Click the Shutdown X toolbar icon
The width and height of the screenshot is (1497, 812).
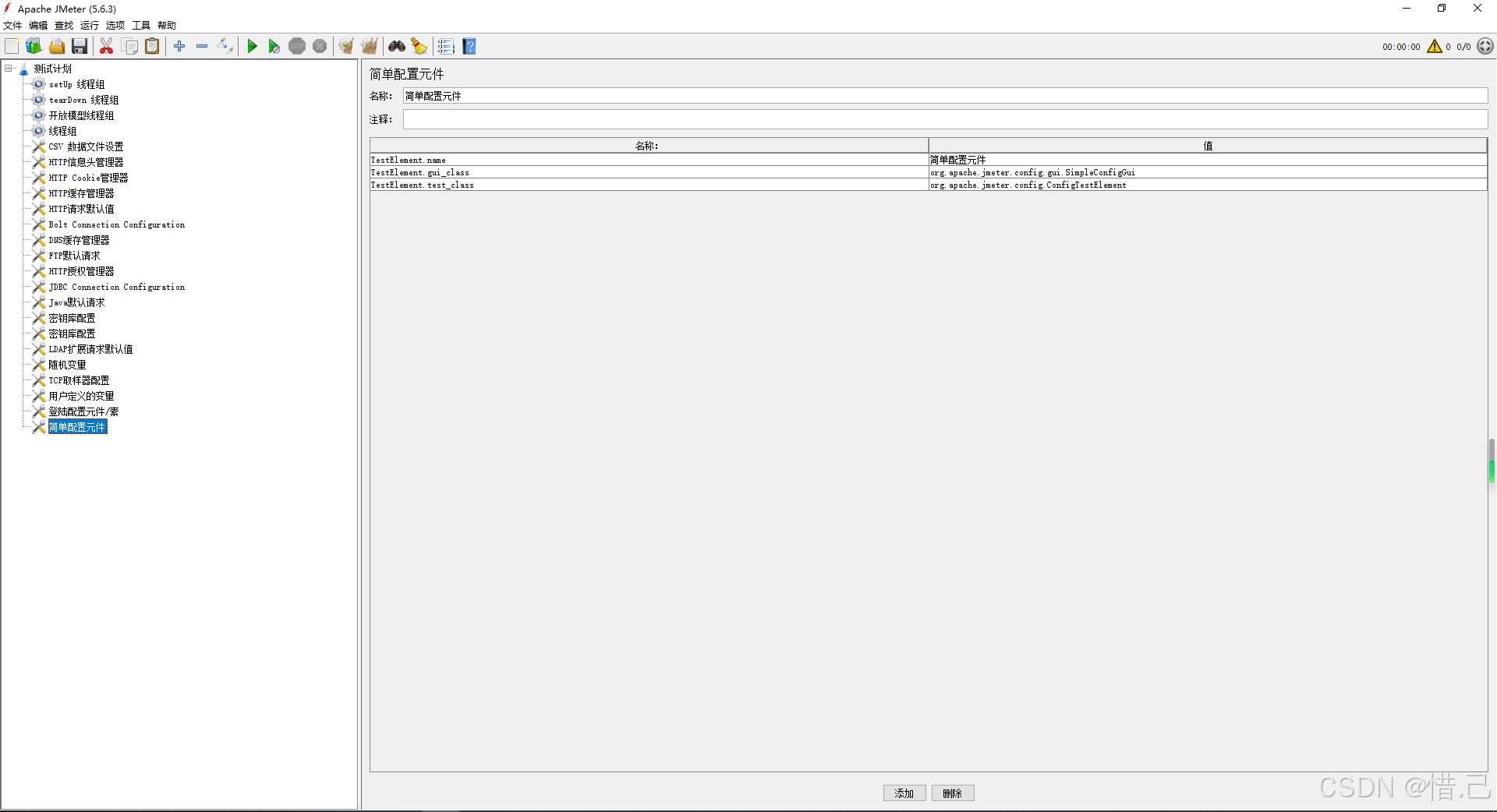[320, 47]
